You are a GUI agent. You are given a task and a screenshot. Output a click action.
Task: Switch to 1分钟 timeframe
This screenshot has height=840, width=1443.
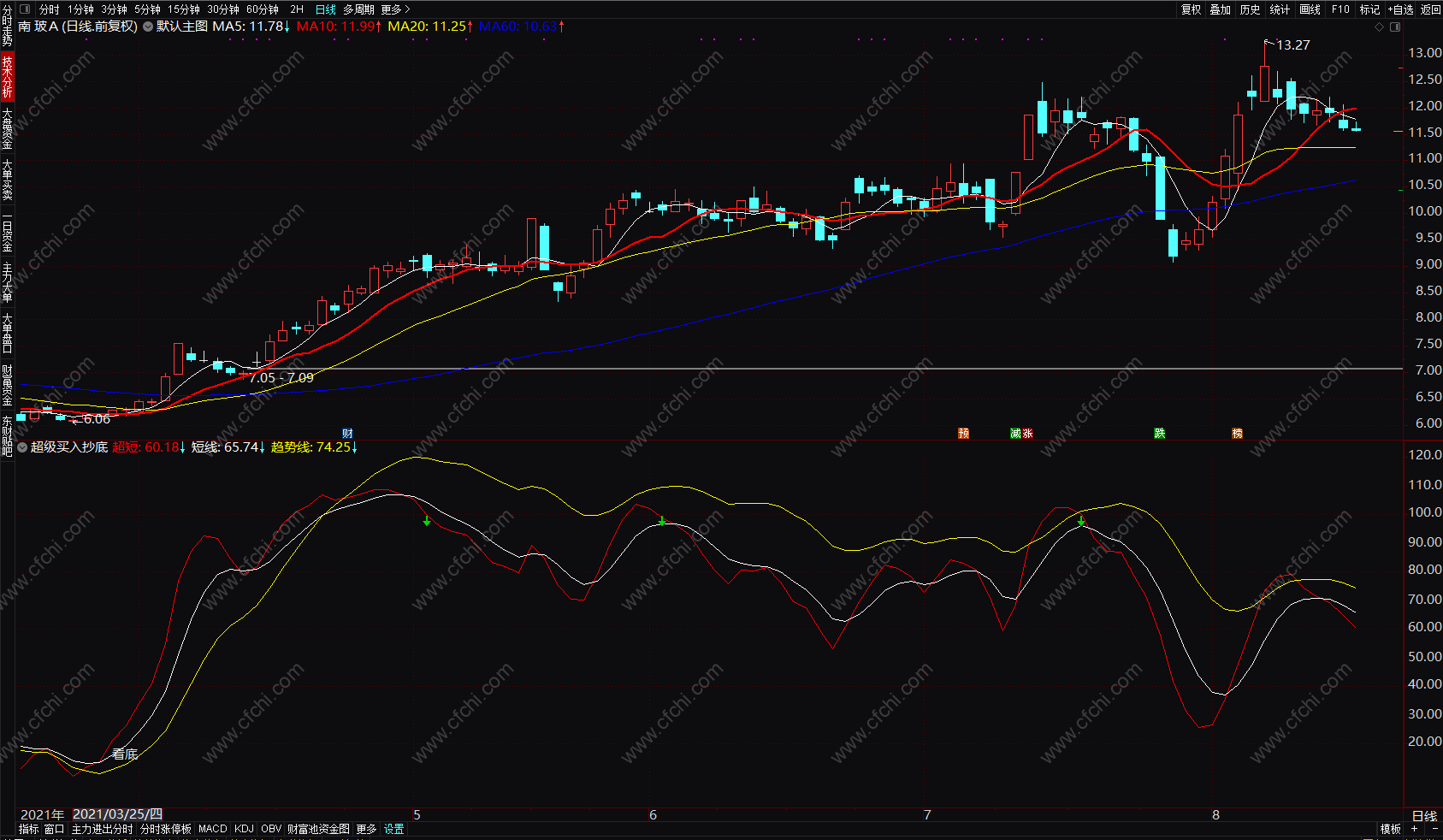80,9
